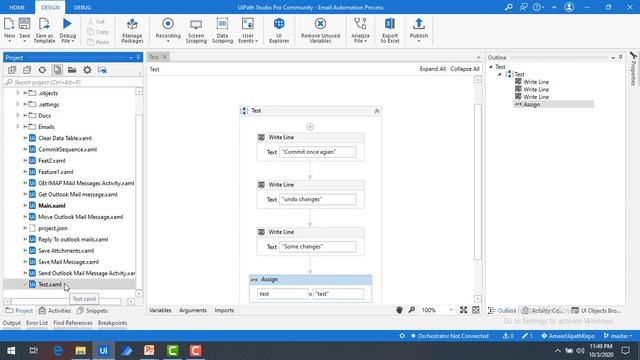Image resolution: width=640 pixels, height=360 pixels.
Task: Click Collapse All in the designer
Action: pos(465,69)
